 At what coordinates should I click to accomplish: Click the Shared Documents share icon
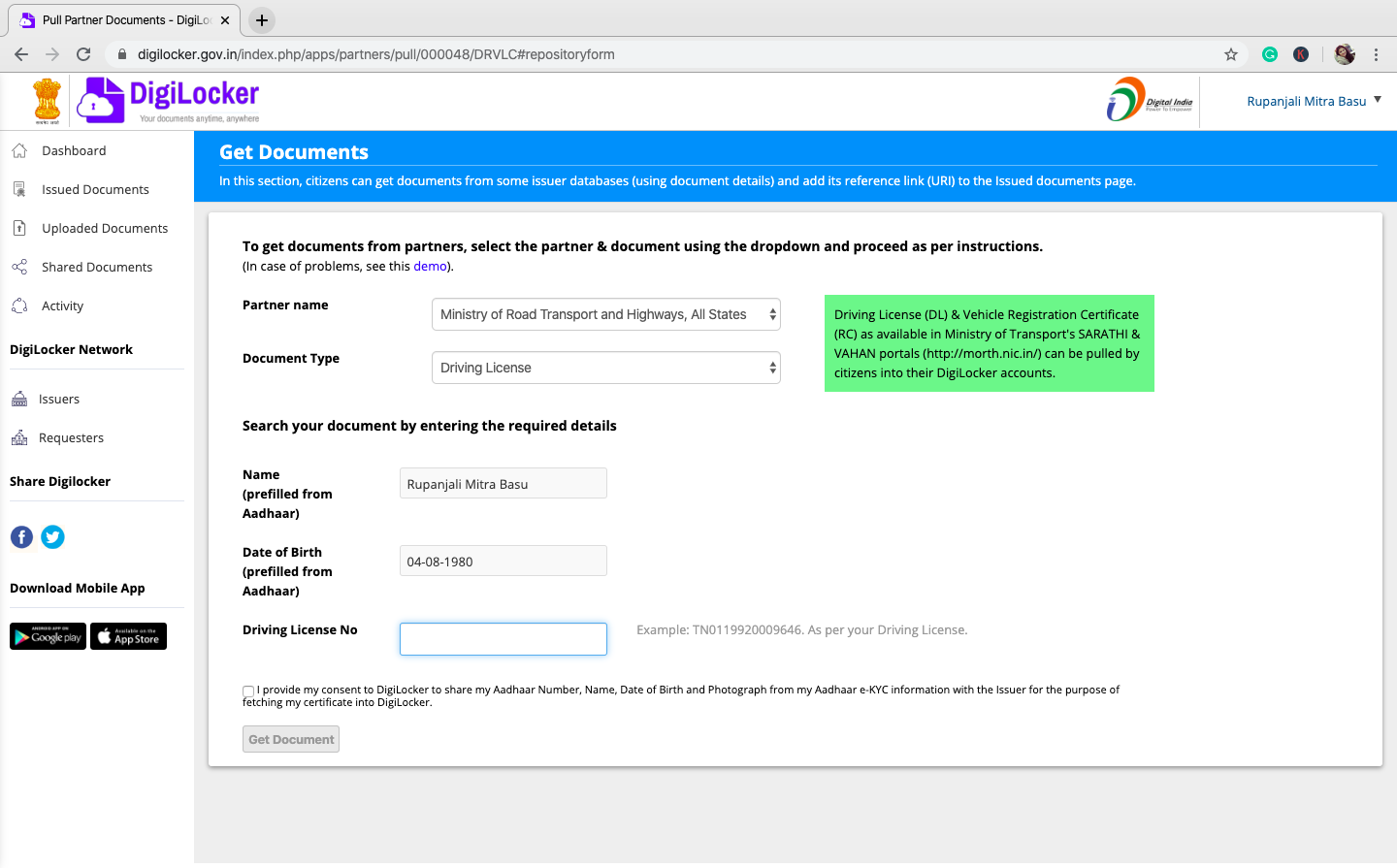click(x=19, y=267)
